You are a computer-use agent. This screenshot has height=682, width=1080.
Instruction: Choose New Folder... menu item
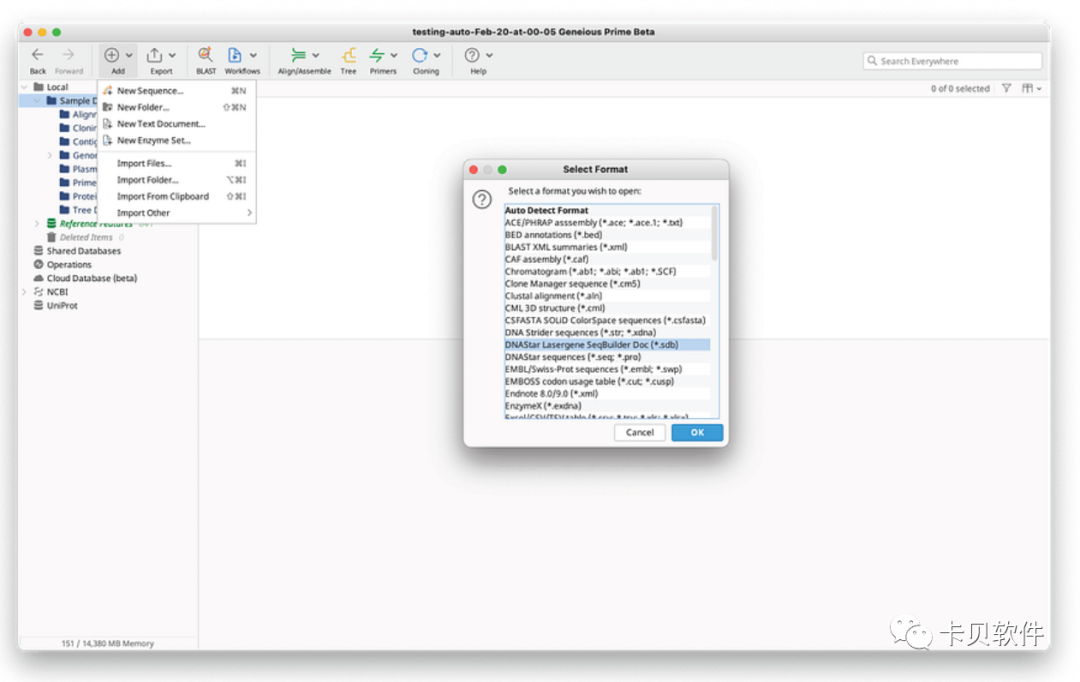[177, 107]
